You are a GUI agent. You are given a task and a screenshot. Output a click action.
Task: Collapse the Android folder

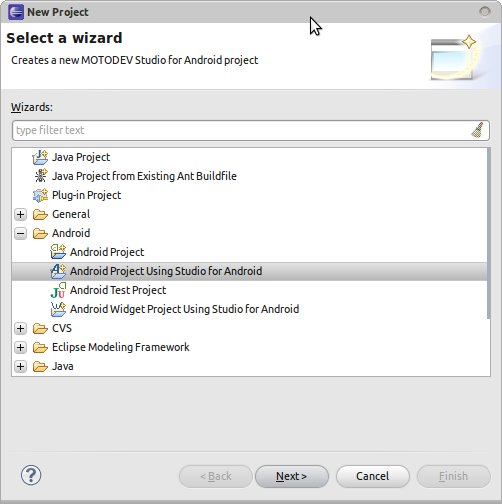(x=21, y=233)
